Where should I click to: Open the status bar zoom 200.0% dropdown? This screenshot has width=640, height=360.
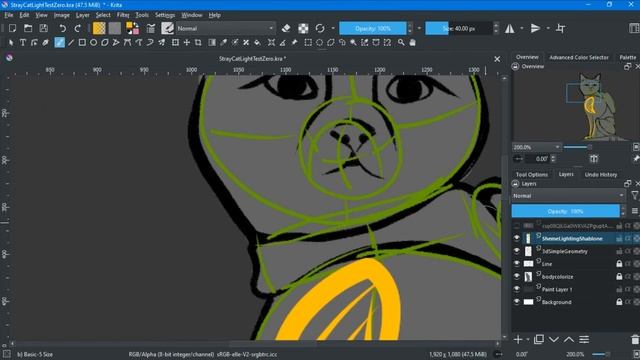tap(575, 354)
